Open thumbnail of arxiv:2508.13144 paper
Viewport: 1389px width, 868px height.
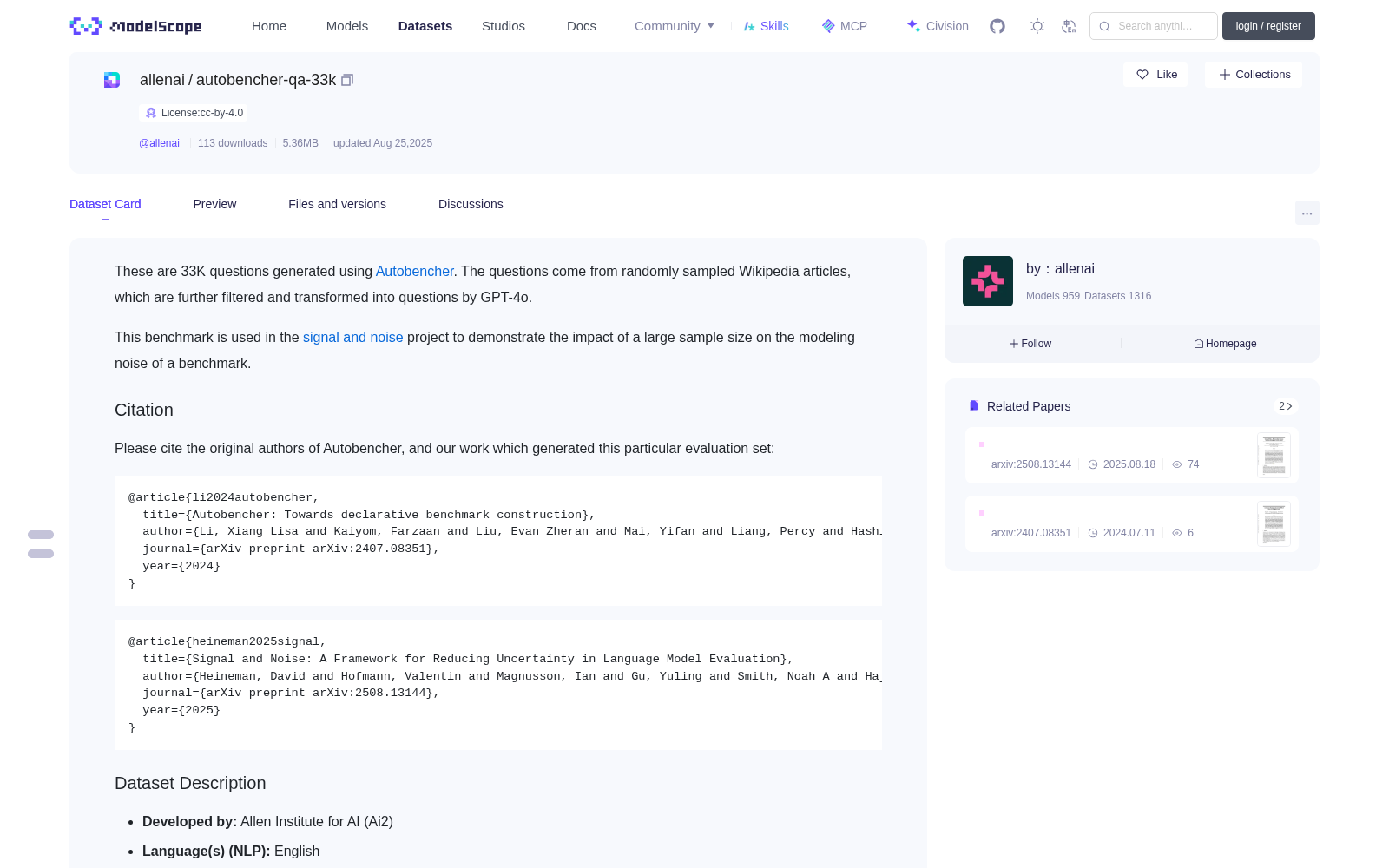coord(1274,455)
